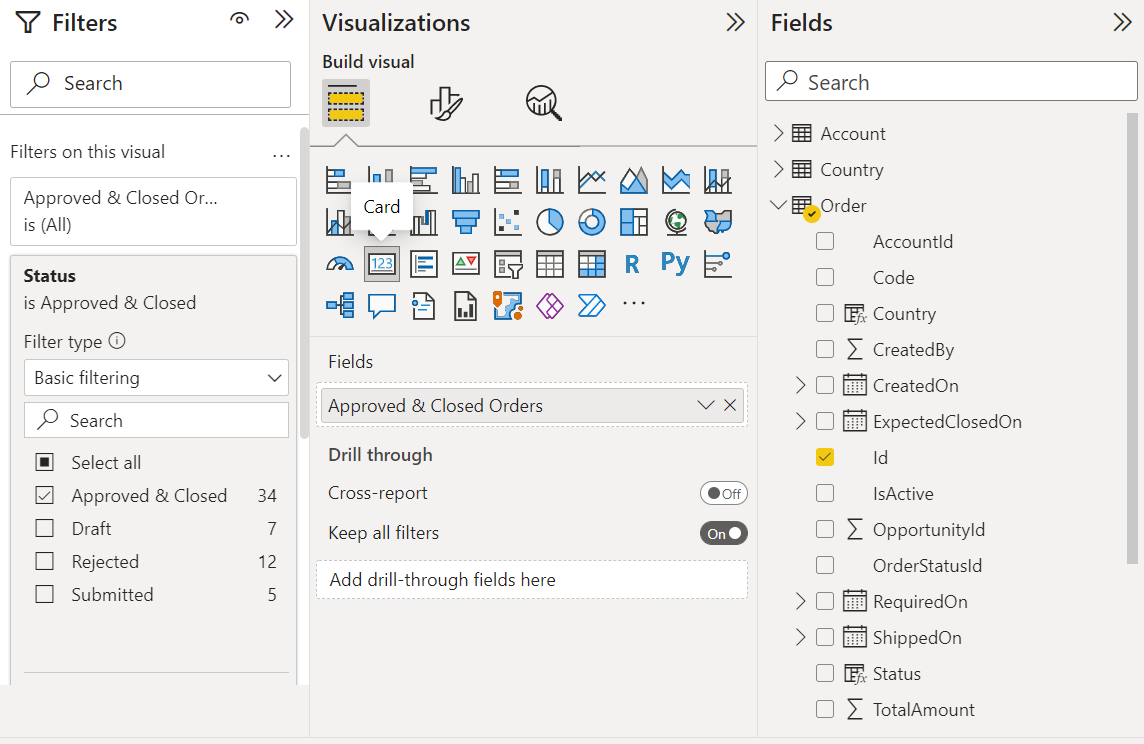Disable the Keep all filters toggle
This screenshot has width=1144, height=744.
pos(723,533)
